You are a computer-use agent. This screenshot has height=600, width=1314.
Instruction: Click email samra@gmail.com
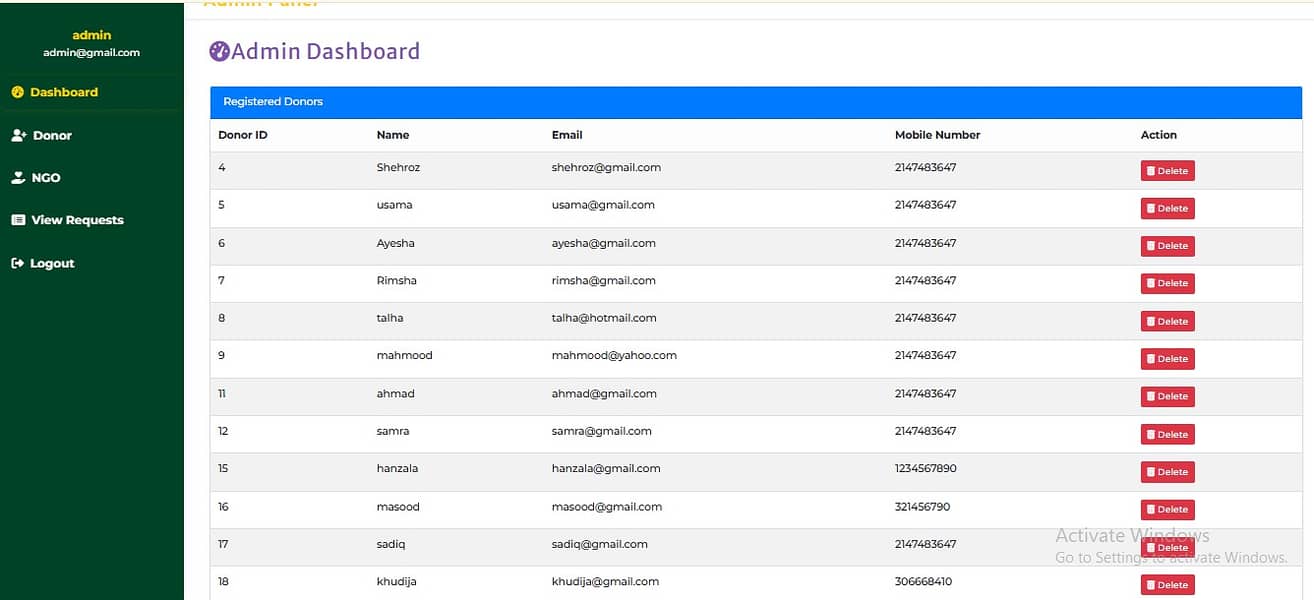tap(601, 431)
